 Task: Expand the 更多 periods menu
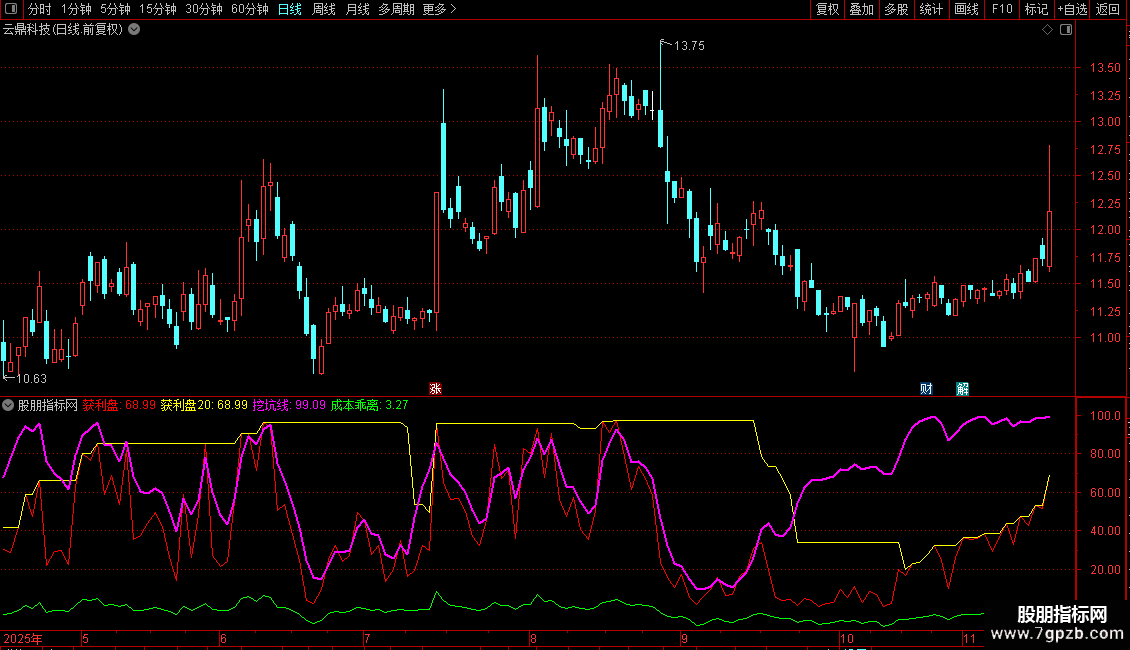[439, 9]
